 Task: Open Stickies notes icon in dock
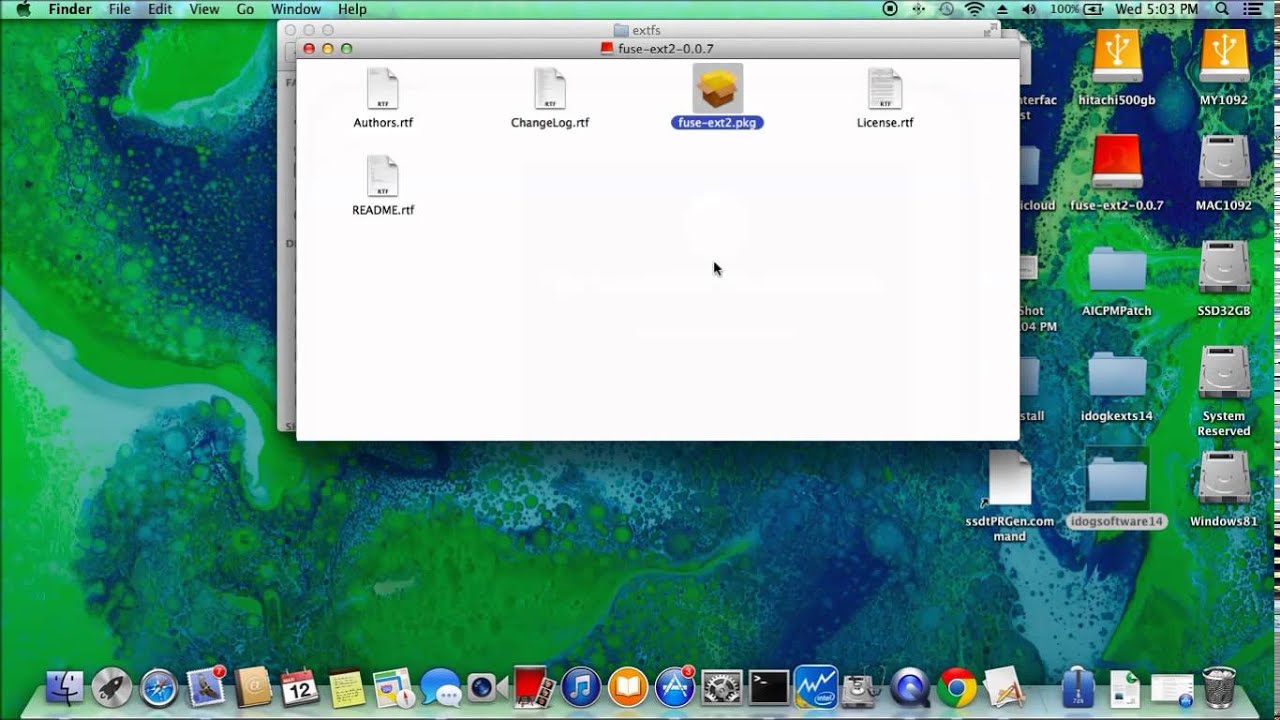[347, 688]
